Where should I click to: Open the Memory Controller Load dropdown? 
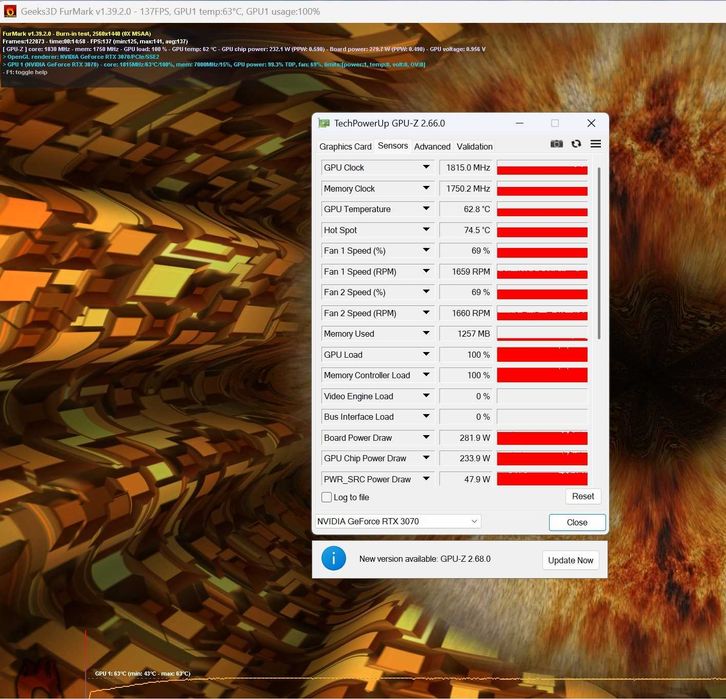click(426, 375)
